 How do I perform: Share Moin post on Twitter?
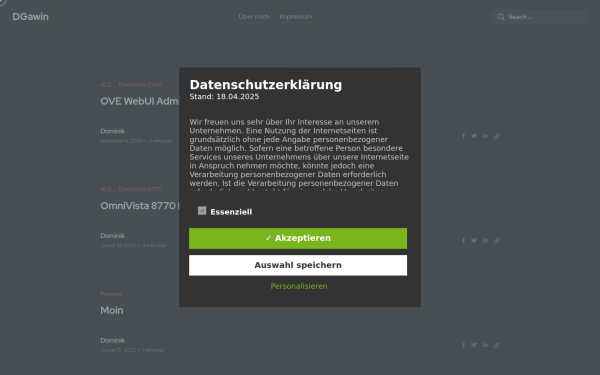tap(474, 345)
